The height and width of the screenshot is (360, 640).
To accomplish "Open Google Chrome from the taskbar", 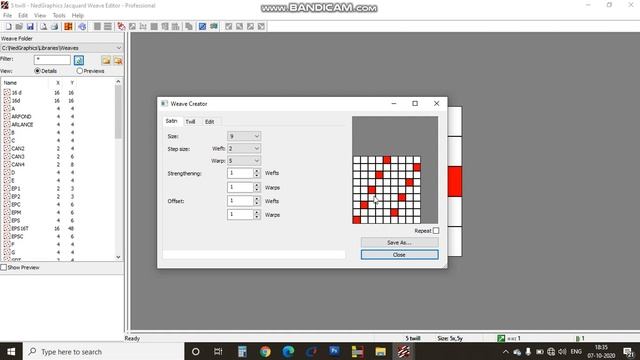I will 265,351.
